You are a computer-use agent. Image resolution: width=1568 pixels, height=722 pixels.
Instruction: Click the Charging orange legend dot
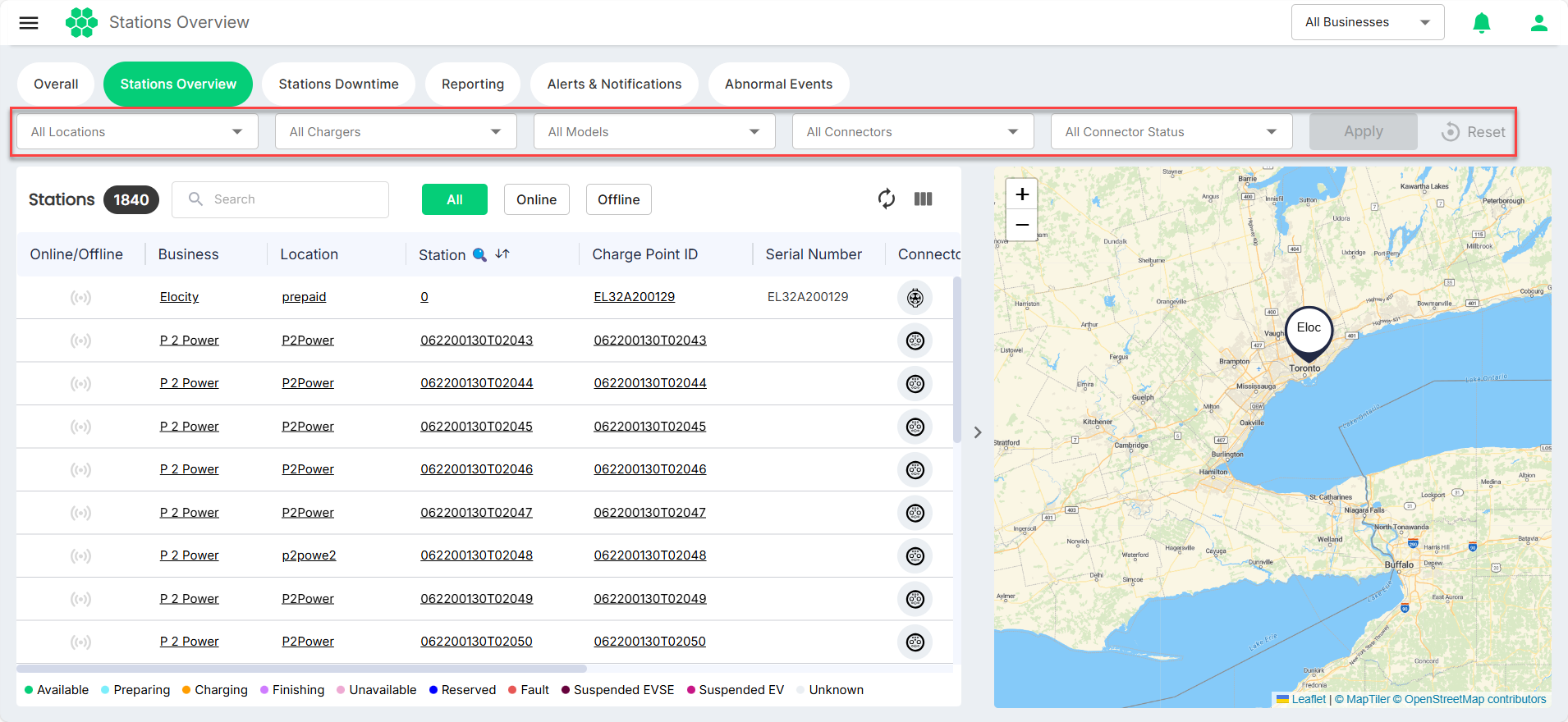186,690
